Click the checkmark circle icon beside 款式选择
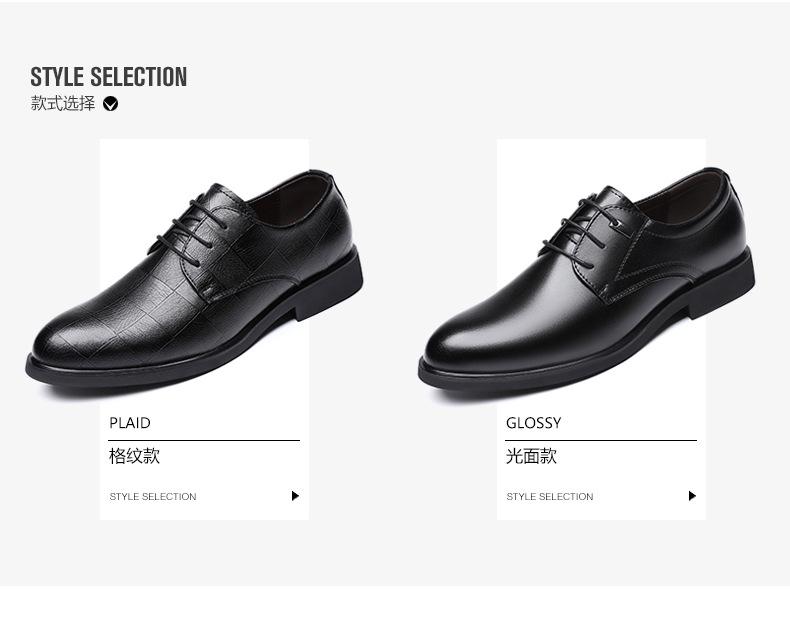Screen dimensions: 790x625 click(x=111, y=103)
